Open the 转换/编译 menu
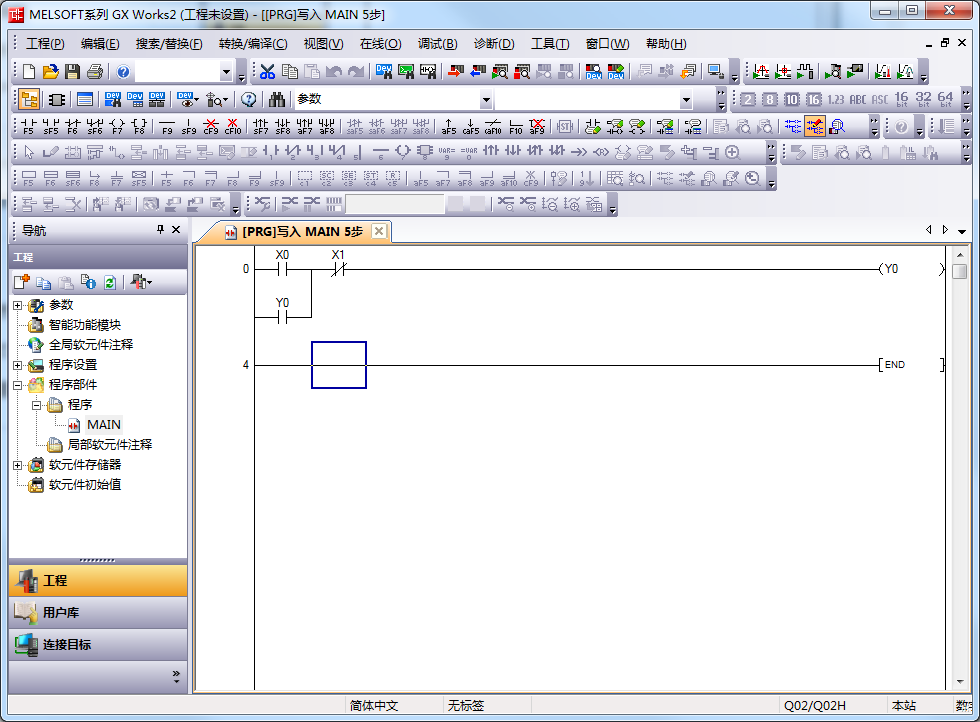Image resolution: width=980 pixels, height=722 pixels. (252, 44)
